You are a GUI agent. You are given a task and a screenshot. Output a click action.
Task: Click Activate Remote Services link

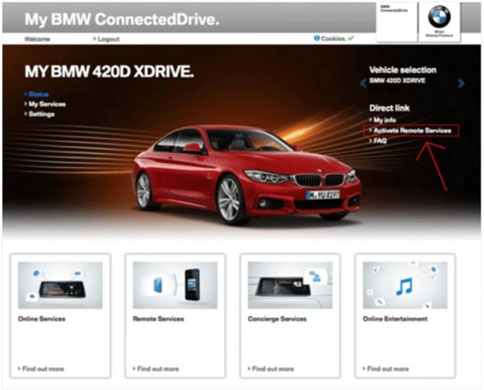[411, 131]
